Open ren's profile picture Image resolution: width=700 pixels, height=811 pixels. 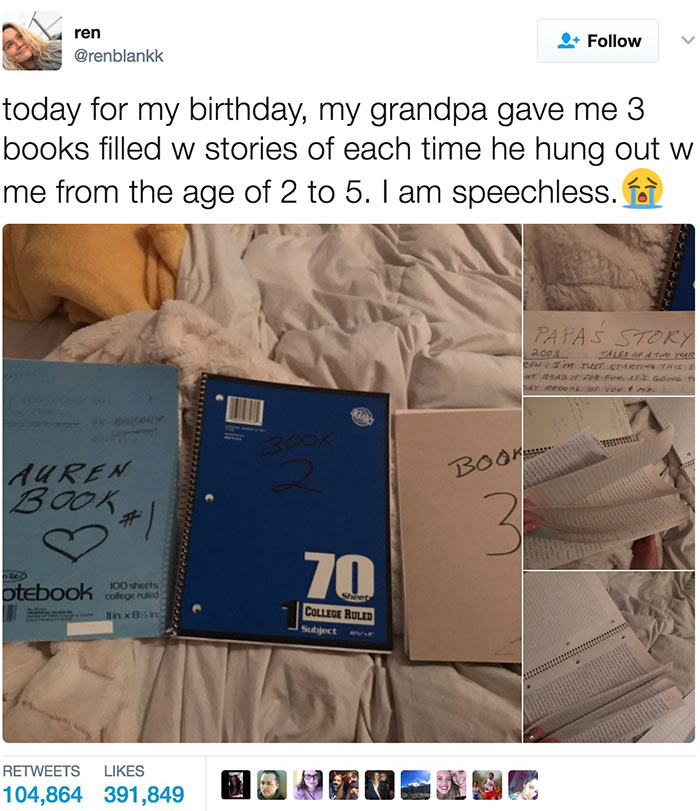(x=32, y=40)
